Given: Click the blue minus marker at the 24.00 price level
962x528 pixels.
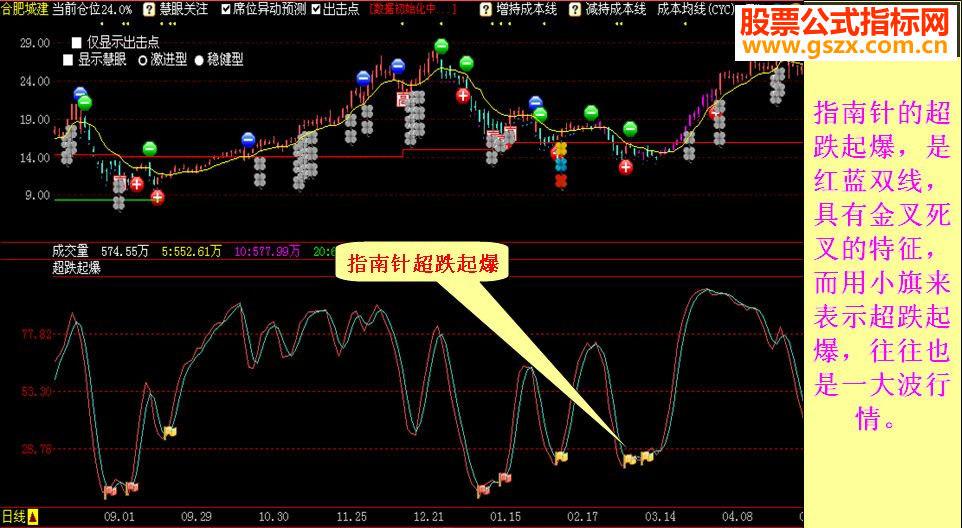Looking at the screenshot, I should pyautogui.click(x=364, y=78).
